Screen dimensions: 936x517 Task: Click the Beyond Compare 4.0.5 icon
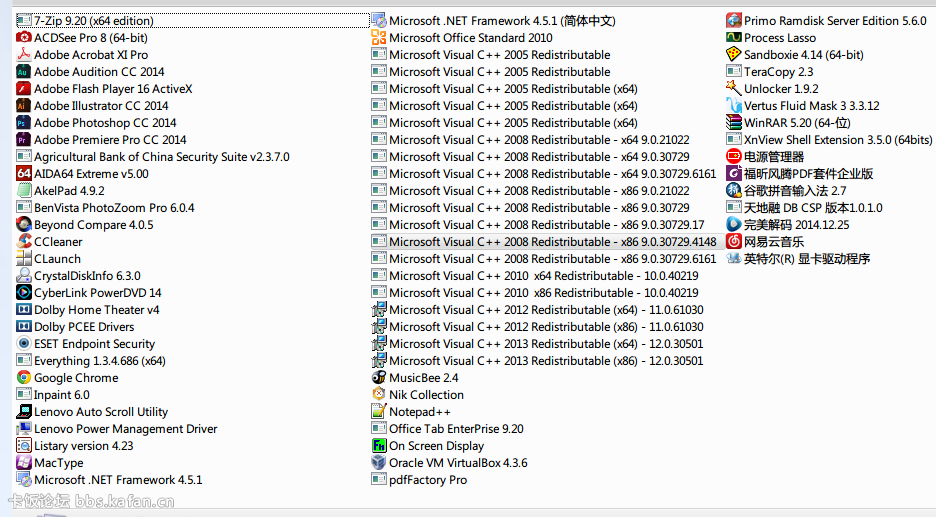click(x=24, y=224)
